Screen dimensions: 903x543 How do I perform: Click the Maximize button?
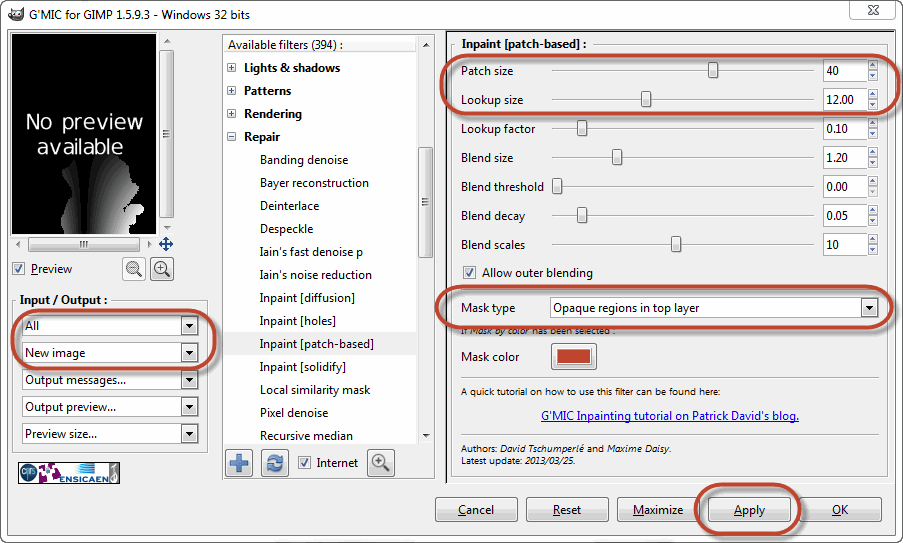click(658, 510)
